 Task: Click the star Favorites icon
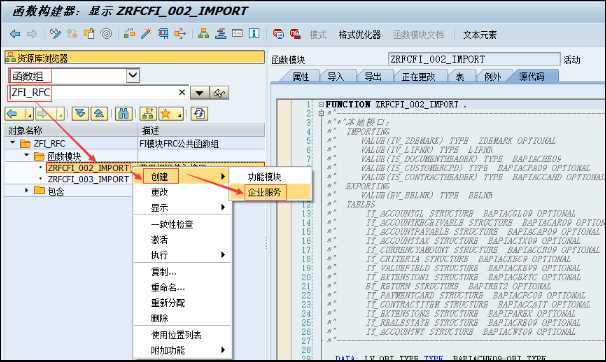167,114
